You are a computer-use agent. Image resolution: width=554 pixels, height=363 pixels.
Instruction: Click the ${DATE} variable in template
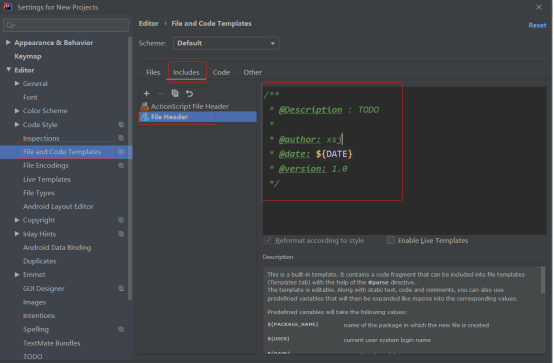pos(334,154)
